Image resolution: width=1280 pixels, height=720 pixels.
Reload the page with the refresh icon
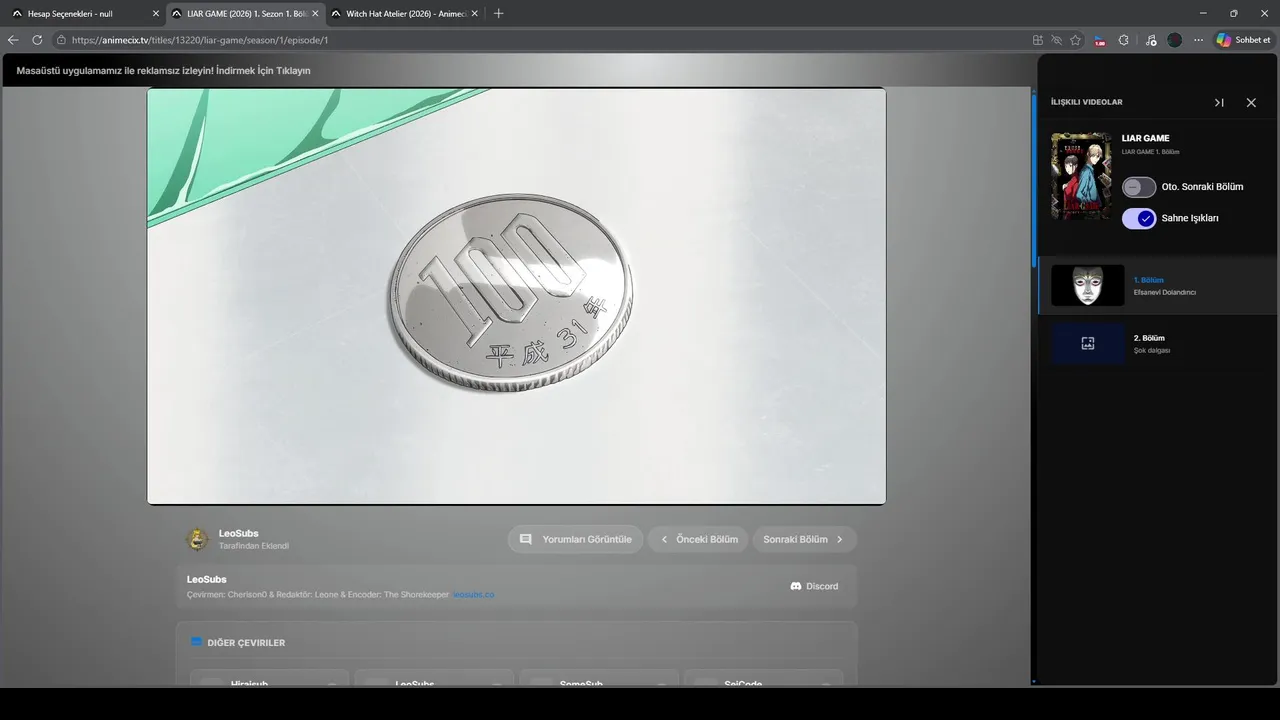tap(37, 40)
